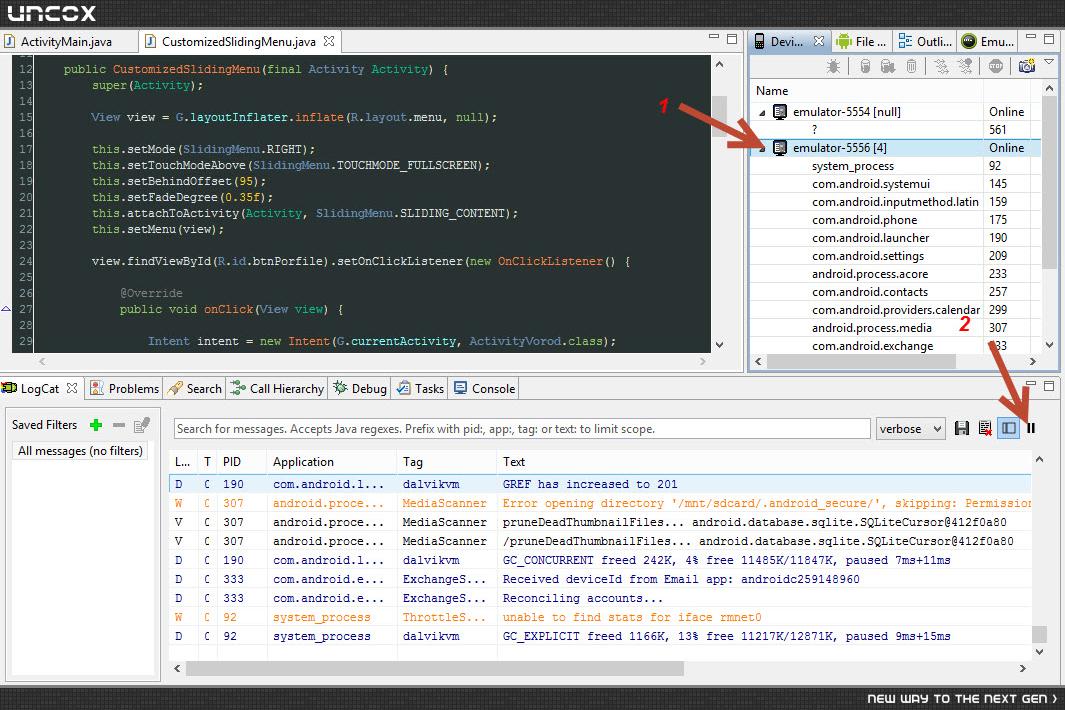
Task: Switch to the ActivityMain.java editor tab
Action: pyautogui.click(x=67, y=41)
